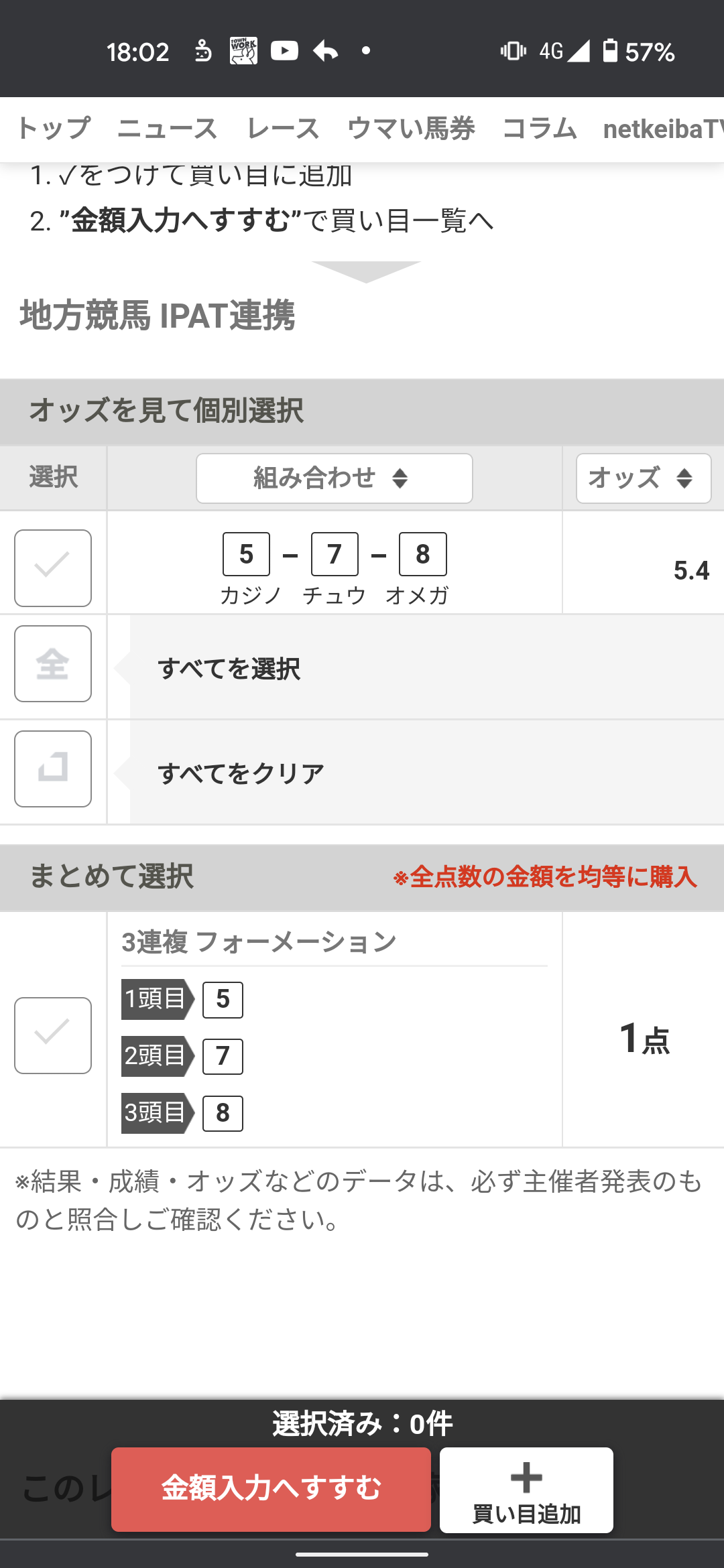The image size is (724, 1568).
Task: Check the 5-7-8 combination checkbox
Action: tap(53, 568)
